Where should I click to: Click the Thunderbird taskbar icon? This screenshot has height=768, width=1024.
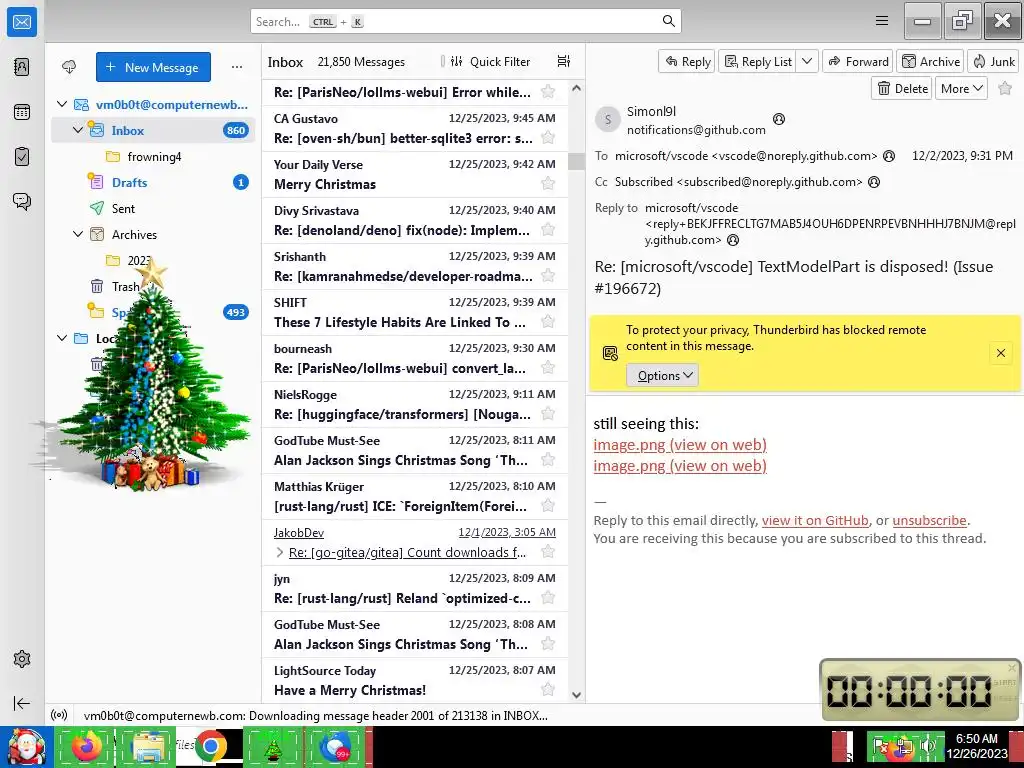tap(336, 746)
